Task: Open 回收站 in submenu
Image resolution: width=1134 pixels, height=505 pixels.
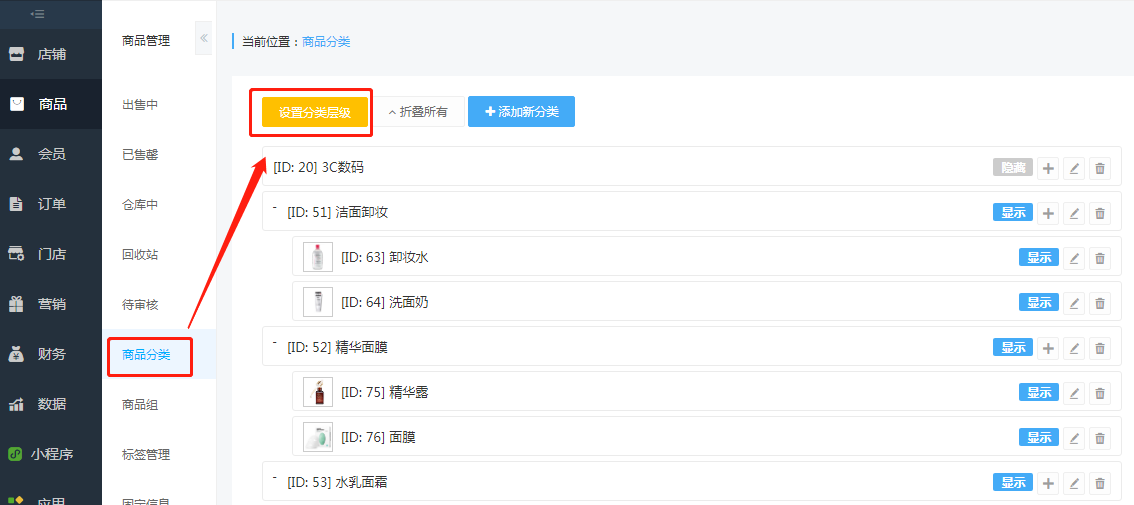Action: click(140, 255)
